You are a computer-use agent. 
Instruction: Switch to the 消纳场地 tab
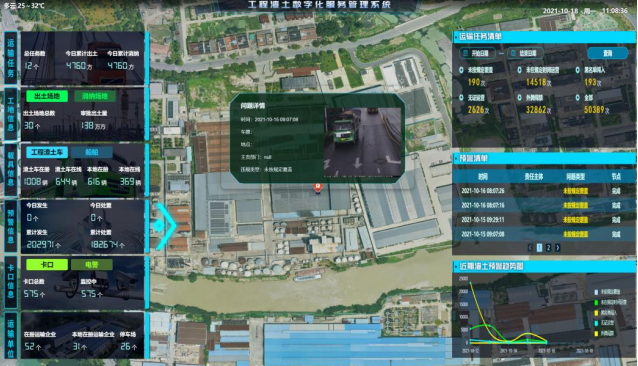(x=95, y=96)
